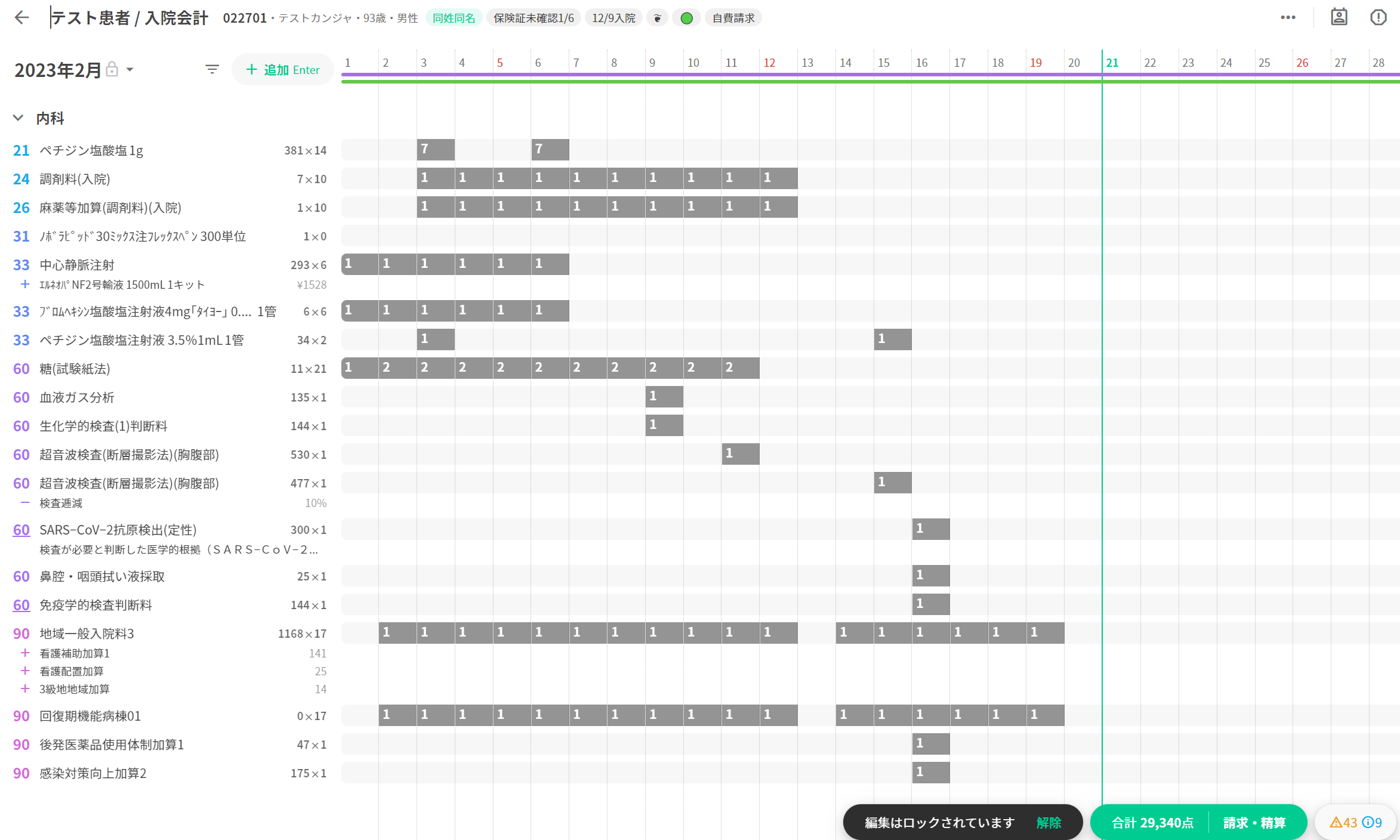Image resolution: width=1400 pixels, height=840 pixels.
Task: Open the patient profile card icon
Action: click(x=1339, y=17)
